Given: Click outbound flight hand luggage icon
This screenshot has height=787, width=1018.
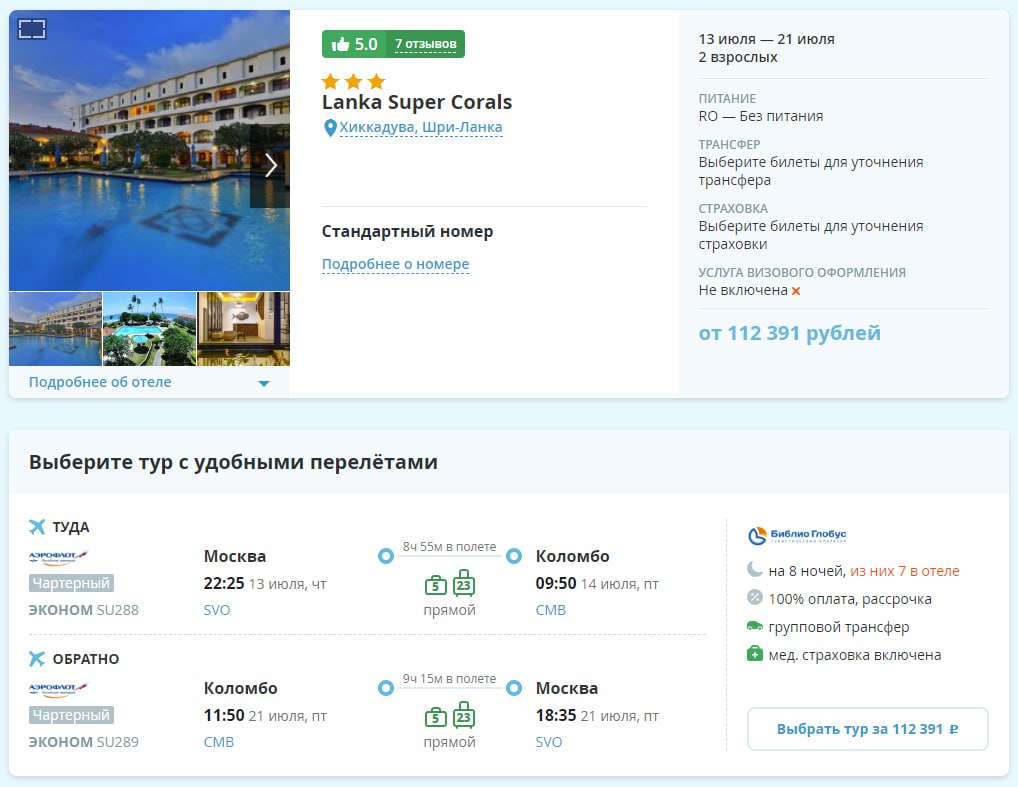Looking at the screenshot, I should [x=435, y=584].
